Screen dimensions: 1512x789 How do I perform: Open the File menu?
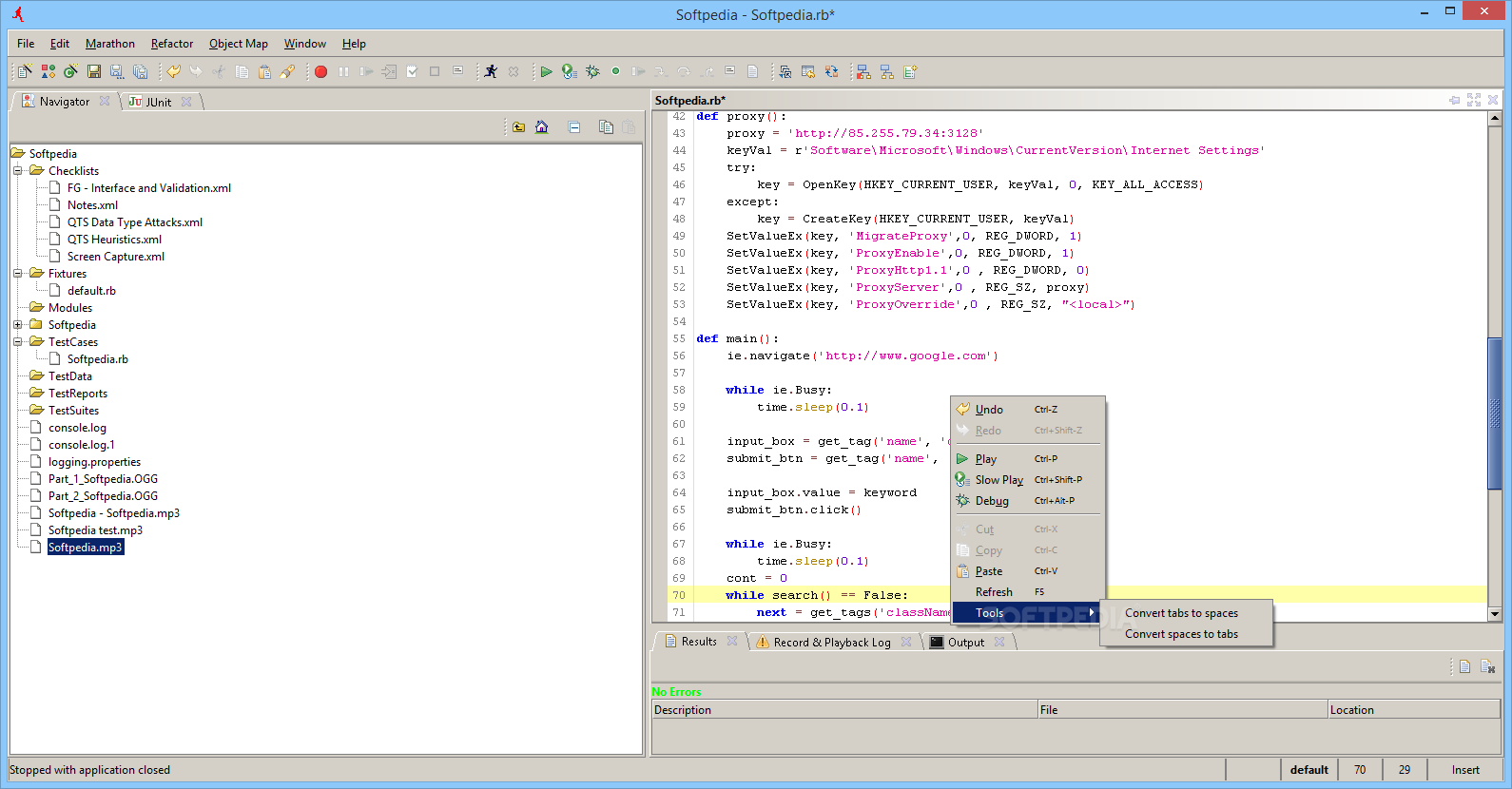(26, 44)
